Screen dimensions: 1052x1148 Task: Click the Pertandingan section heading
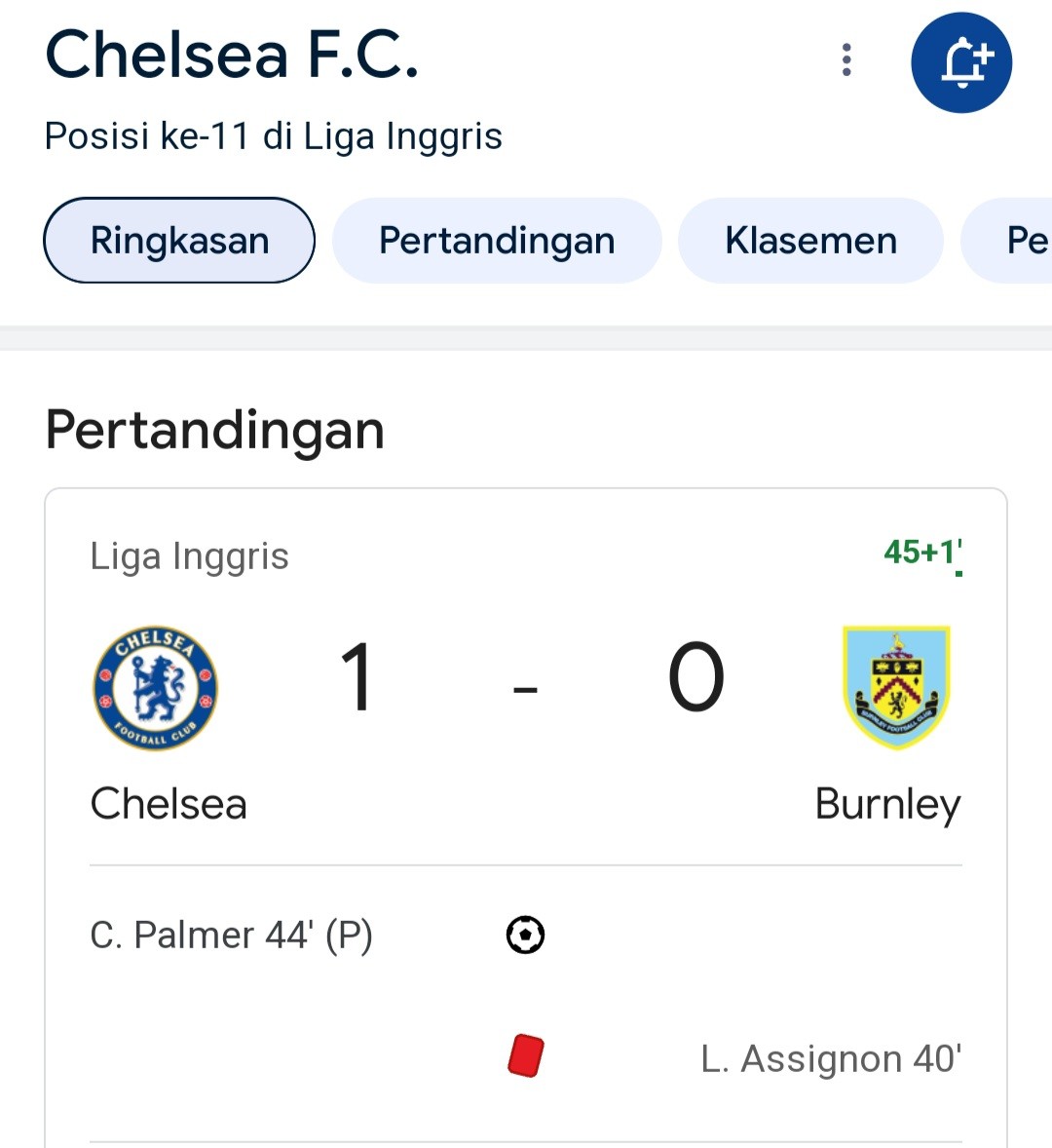click(x=214, y=431)
